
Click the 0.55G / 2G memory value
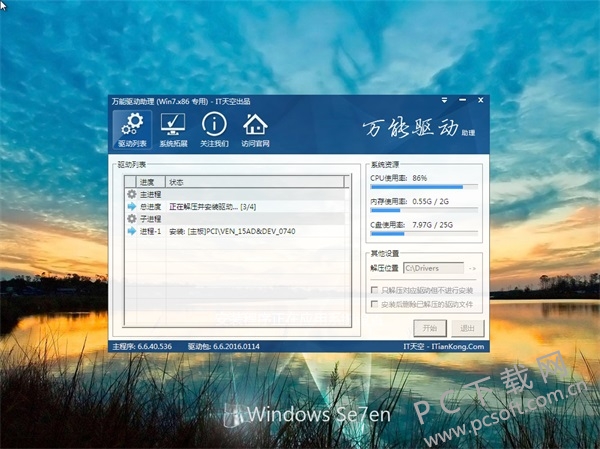430,201
